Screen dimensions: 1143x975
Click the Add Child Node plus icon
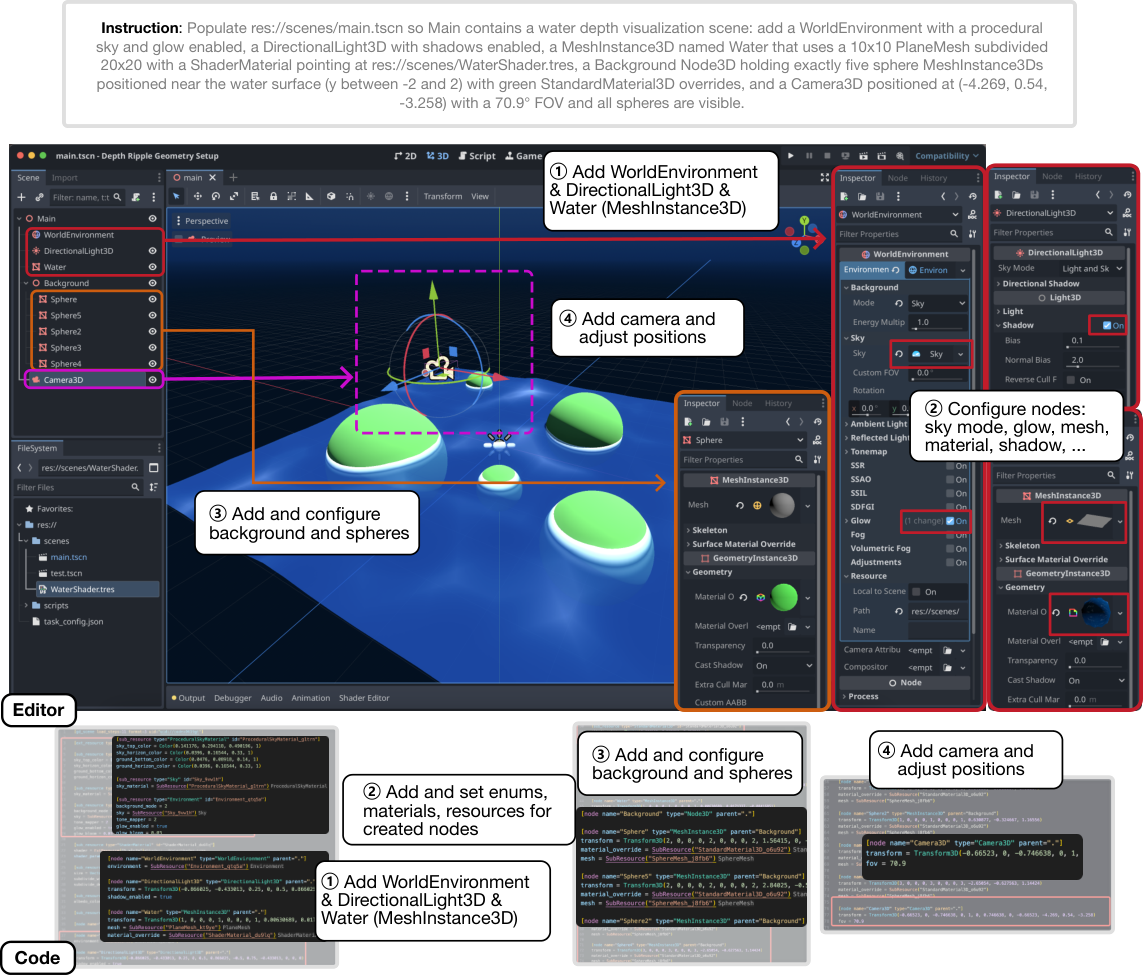coord(21,198)
